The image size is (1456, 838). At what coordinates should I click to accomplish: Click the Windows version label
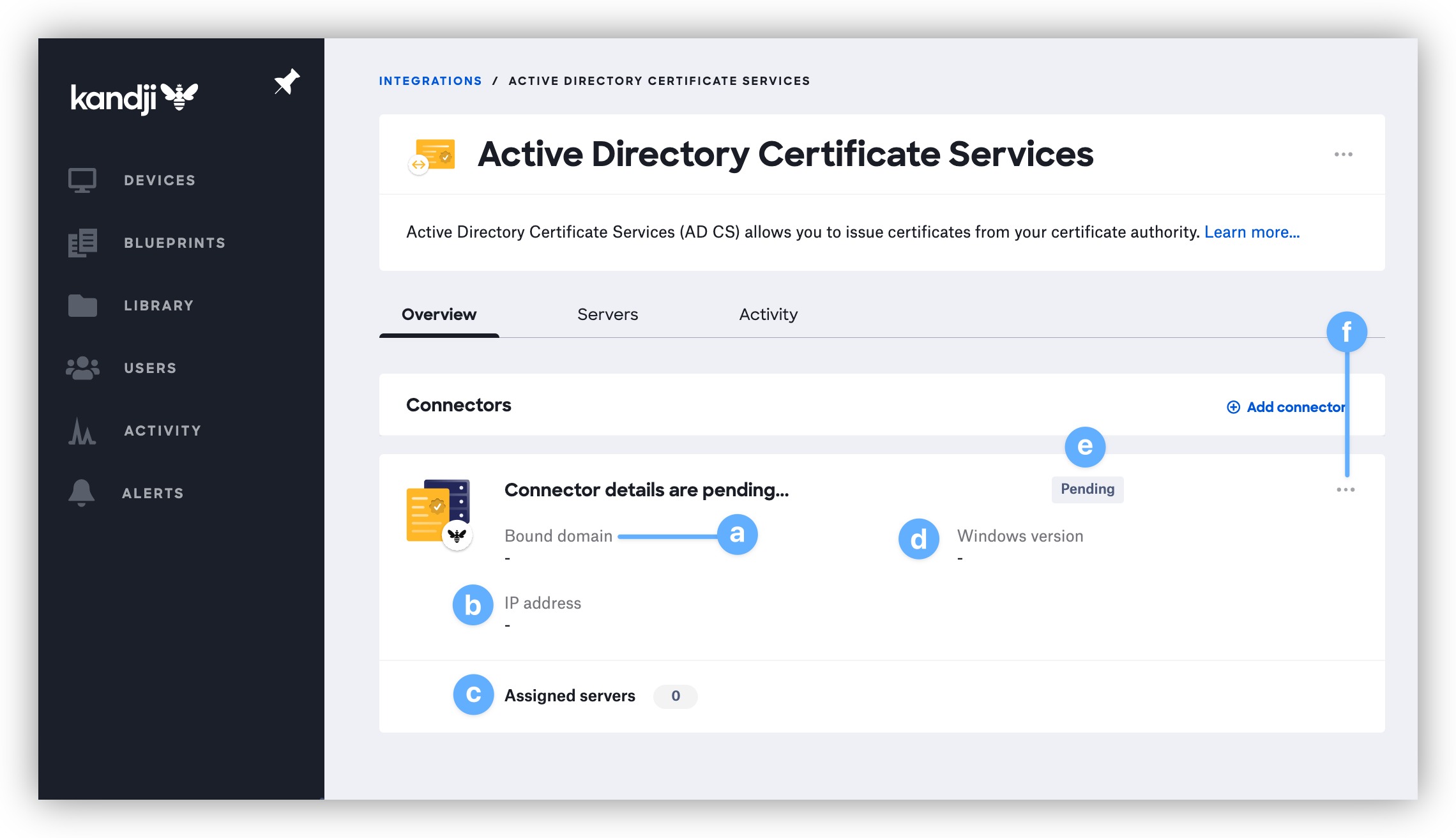pos(1020,536)
